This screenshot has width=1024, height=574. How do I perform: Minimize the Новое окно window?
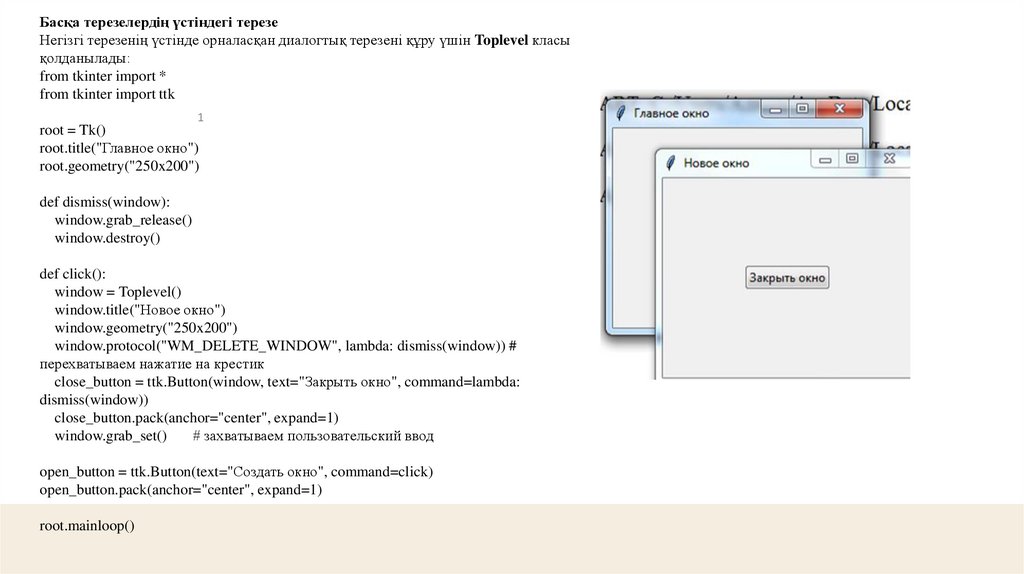click(x=825, y=159)
